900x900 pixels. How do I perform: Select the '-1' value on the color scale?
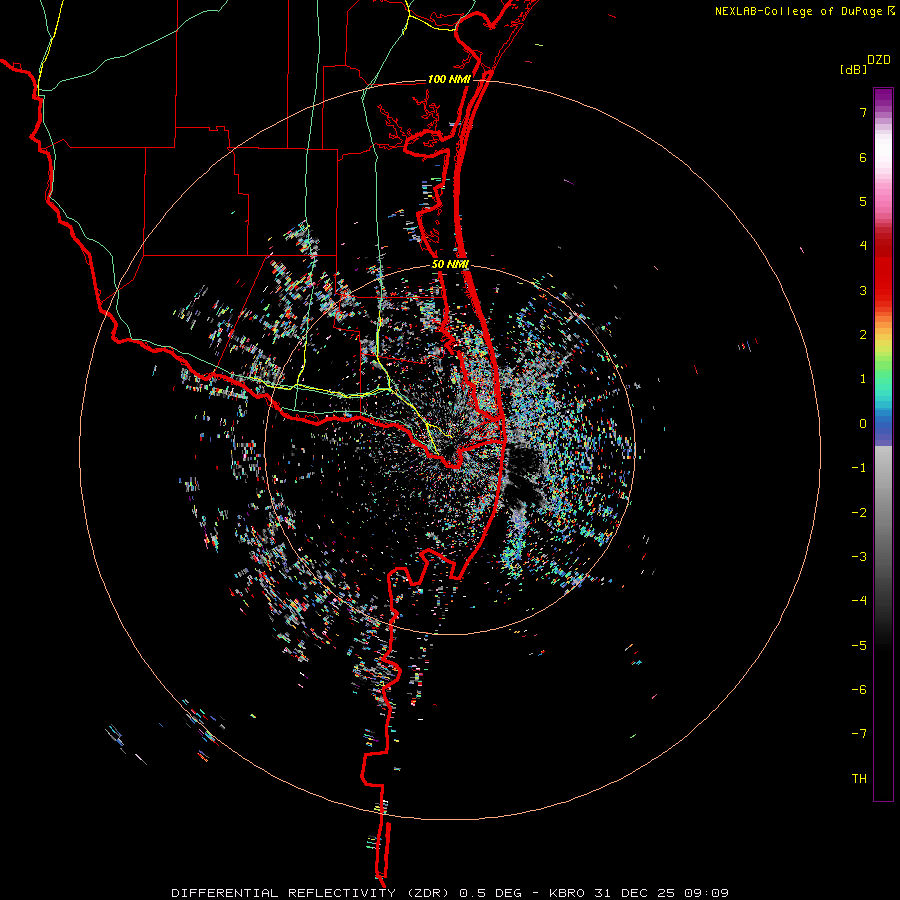point(859,468)
